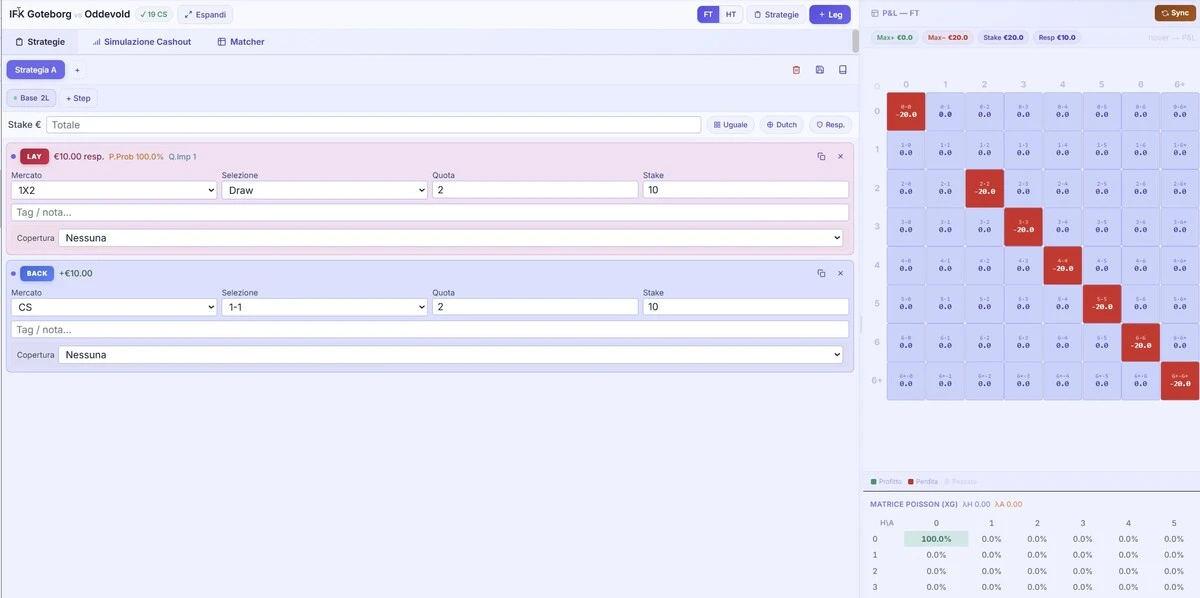1200x598 pixels.
Task: Open Selezione dropdown showing 1-1
Action: [324, 307]
